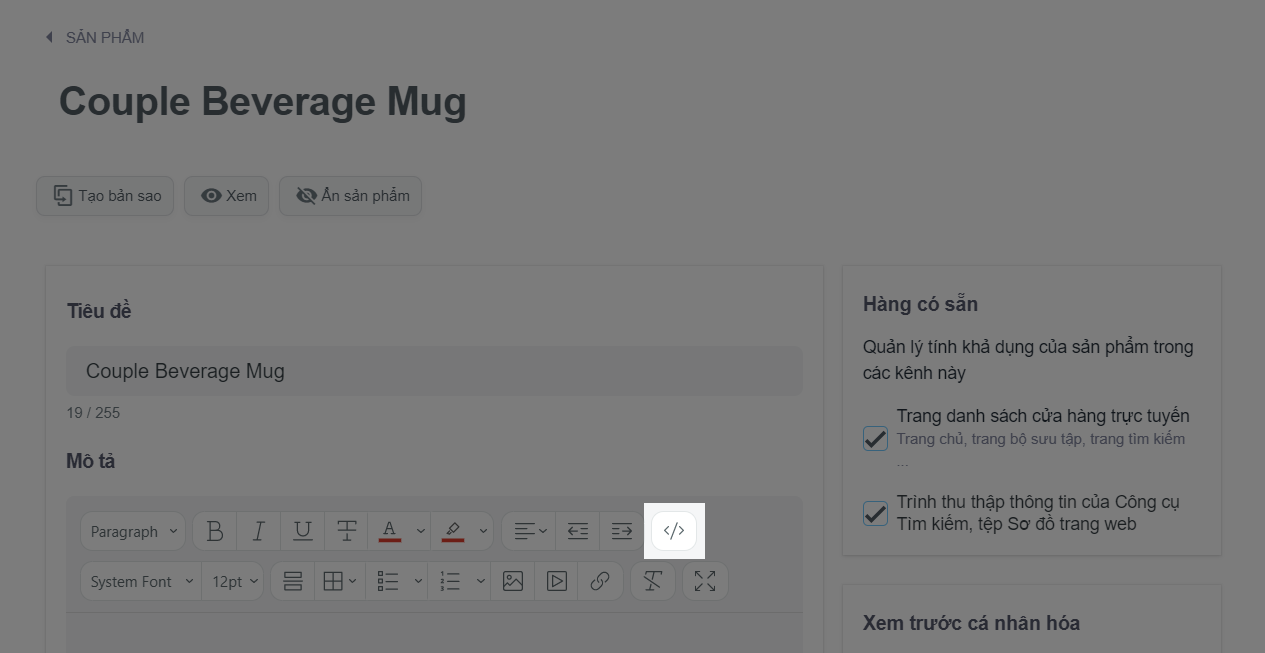Insert an image into the description
This screenshot has width=1265, height=653.
(513, 581)
